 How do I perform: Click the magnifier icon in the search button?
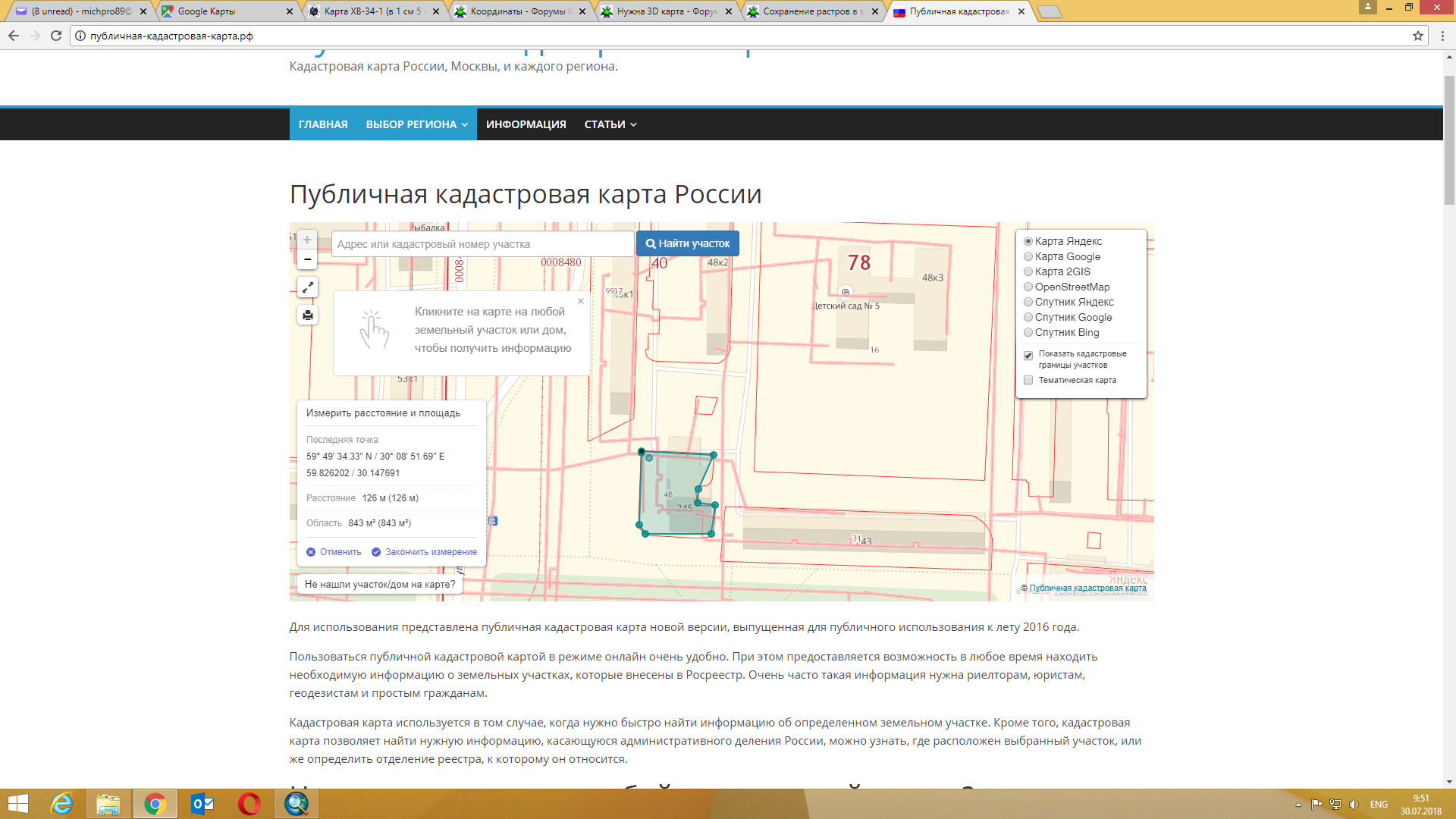651,243
